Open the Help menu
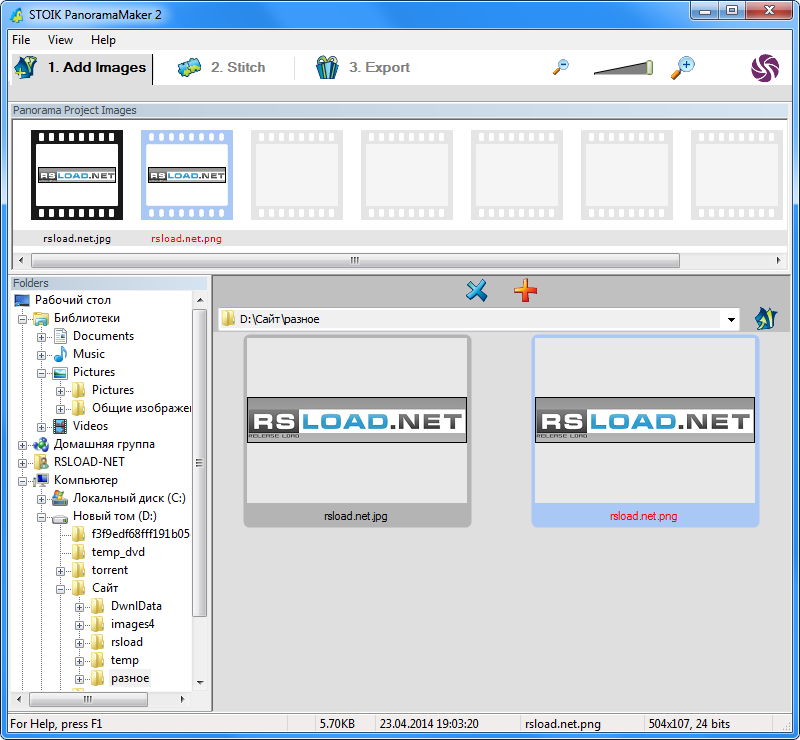The height and width of the screenshot is (740, 800). pyautogui.click(x=103, y=40)
